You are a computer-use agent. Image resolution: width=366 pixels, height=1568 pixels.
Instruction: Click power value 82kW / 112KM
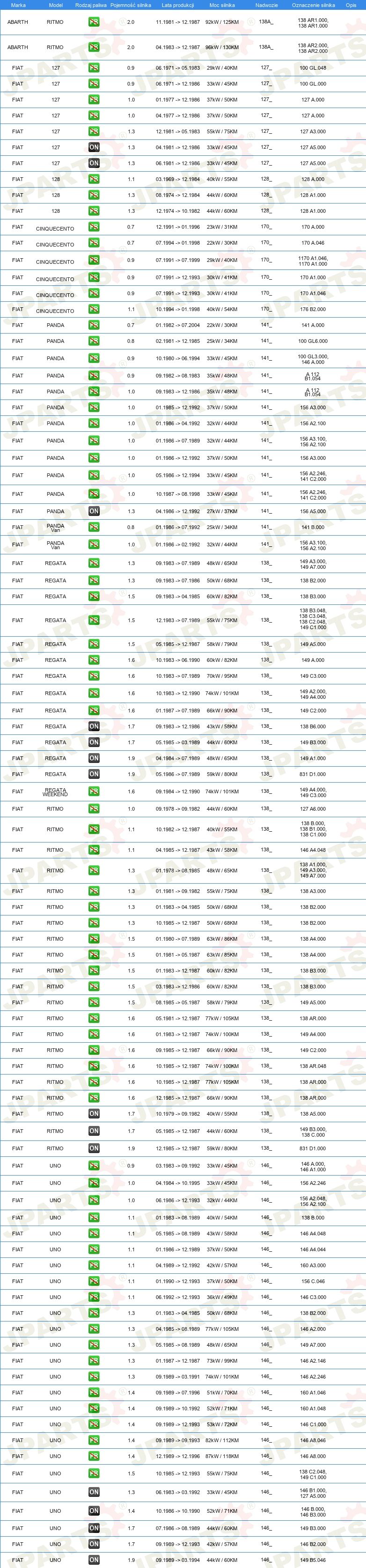point(222,1440)
